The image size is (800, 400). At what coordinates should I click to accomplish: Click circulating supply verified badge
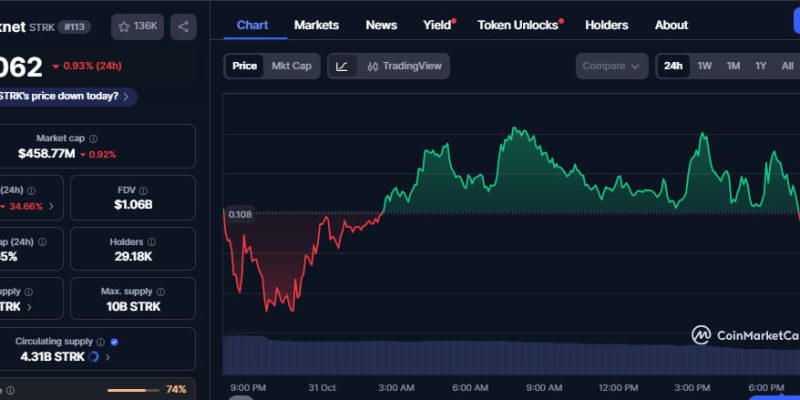[x=114, y=341]
